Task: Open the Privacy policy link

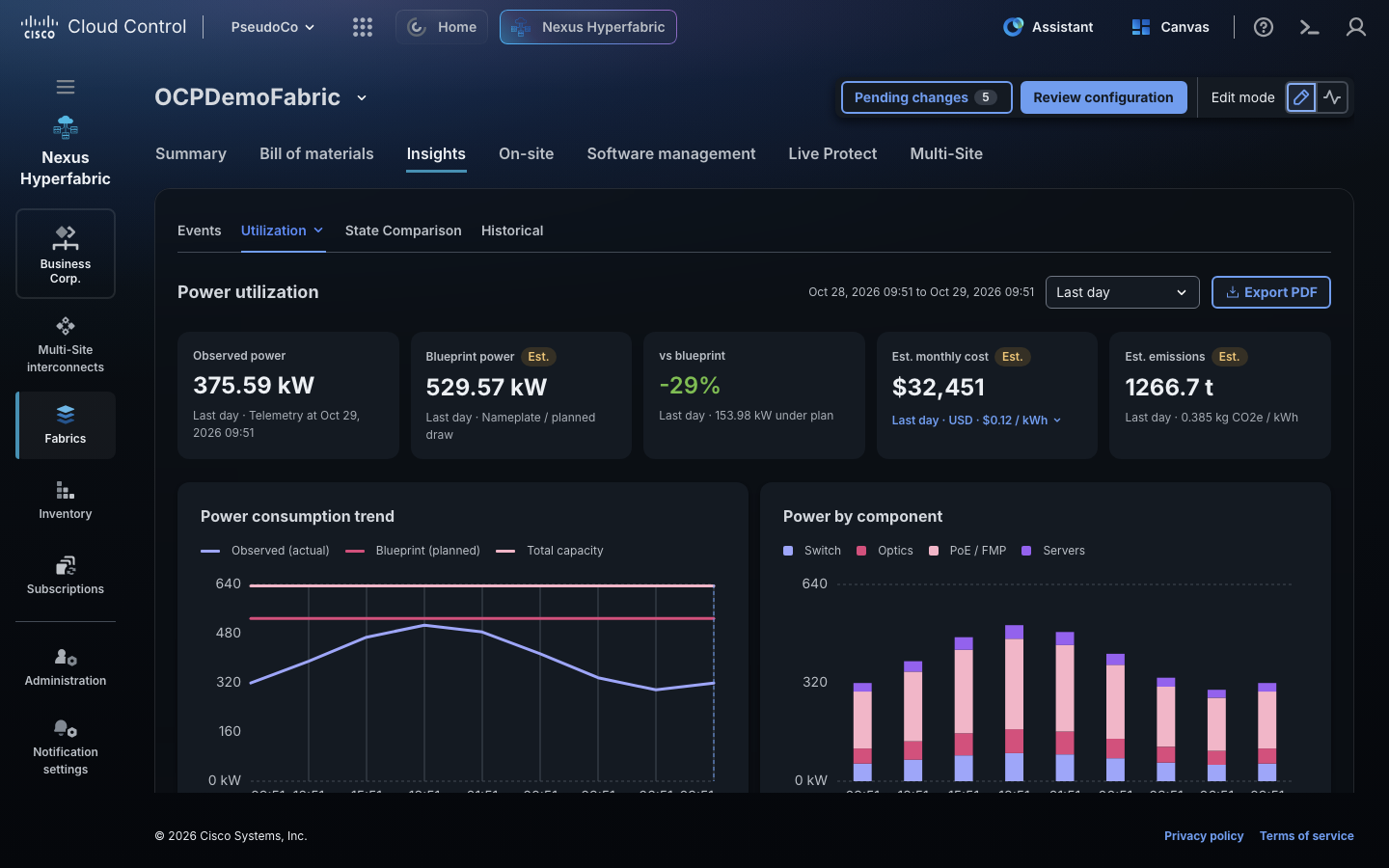Action: pyautogui.click(x=1204, y=836)
